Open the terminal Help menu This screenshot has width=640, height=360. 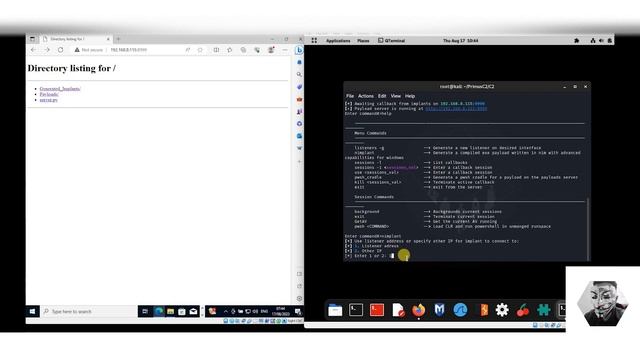click(x=410, y=96)
